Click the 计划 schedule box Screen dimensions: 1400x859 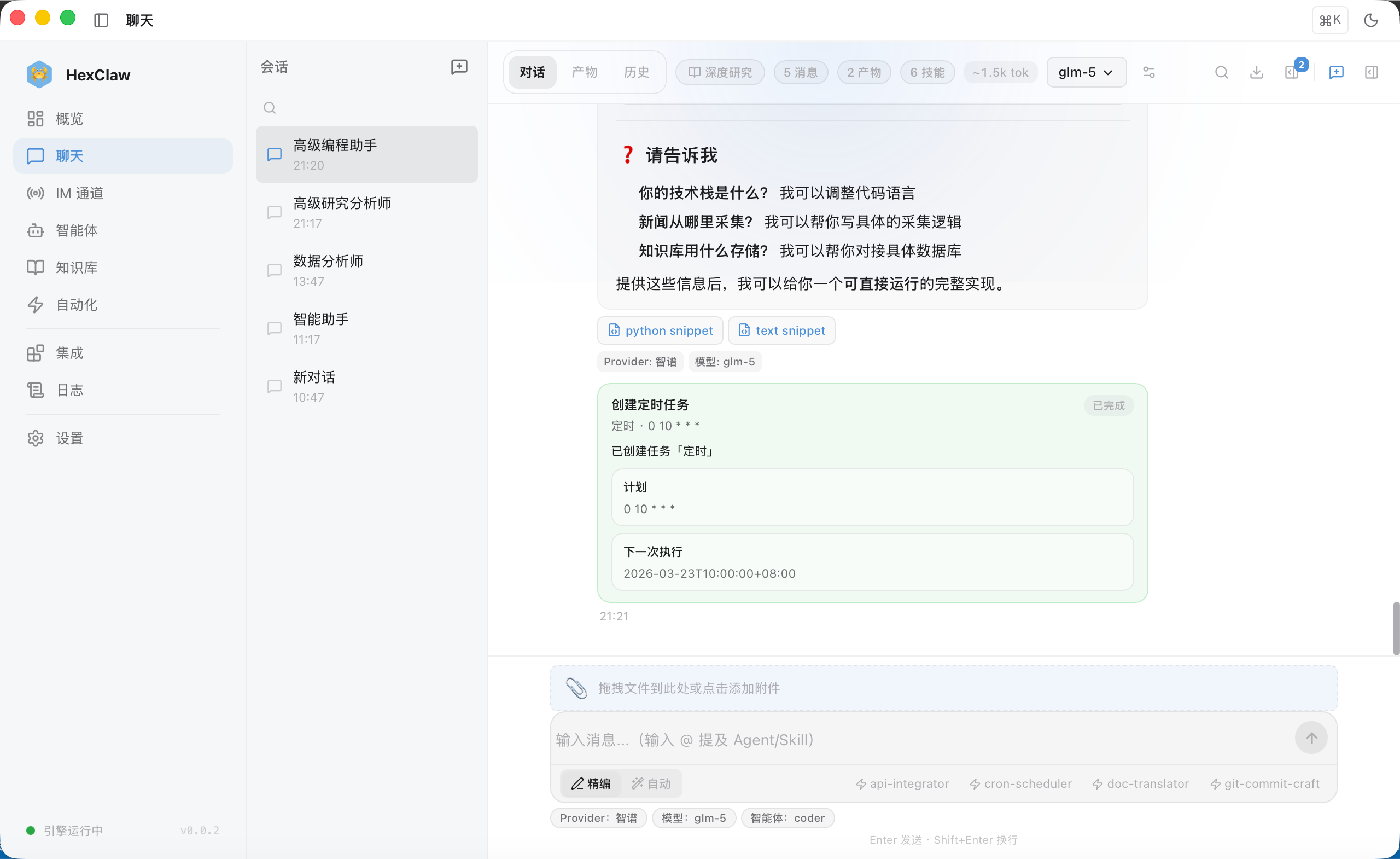pyautogui.click(x=872, y=497)
